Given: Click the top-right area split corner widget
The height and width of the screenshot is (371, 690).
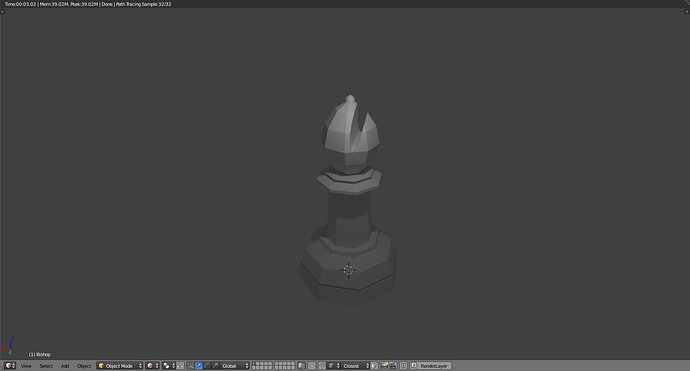Looking at the screenshot, I should (687, 11).
